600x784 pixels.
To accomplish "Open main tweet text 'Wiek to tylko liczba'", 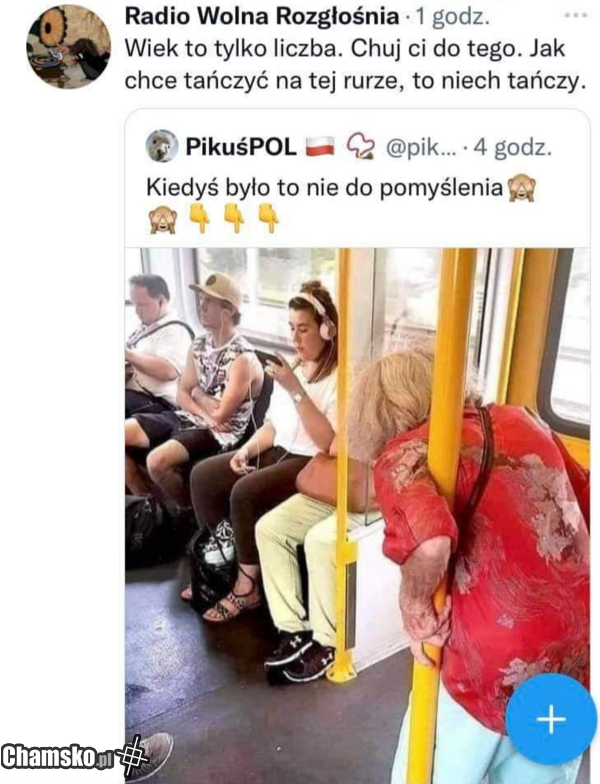I will coord(232,49).
